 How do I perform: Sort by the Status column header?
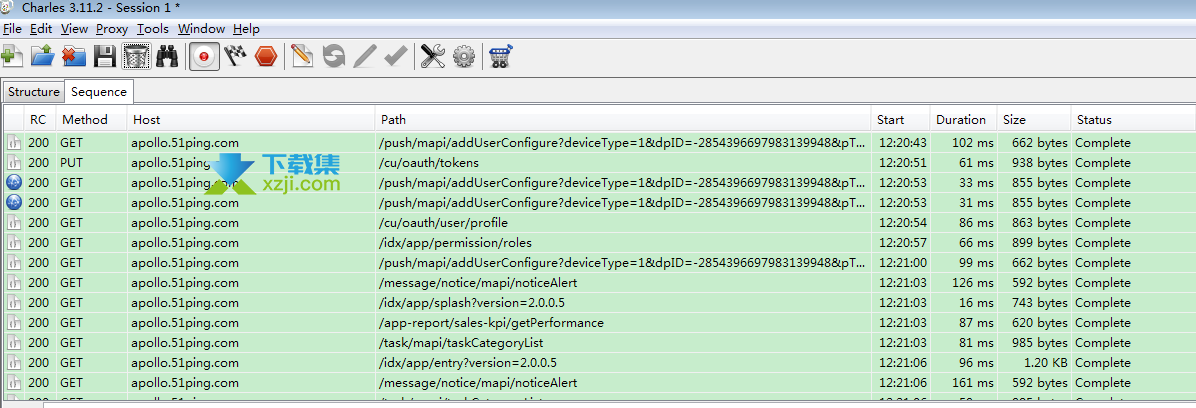coord(1132,120)
